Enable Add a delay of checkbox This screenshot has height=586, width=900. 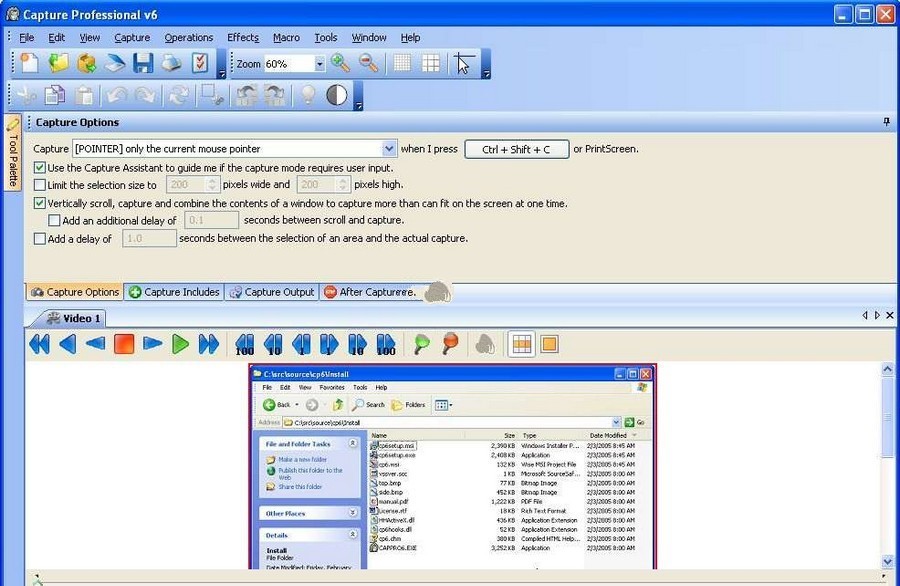[x=40, y=239]
